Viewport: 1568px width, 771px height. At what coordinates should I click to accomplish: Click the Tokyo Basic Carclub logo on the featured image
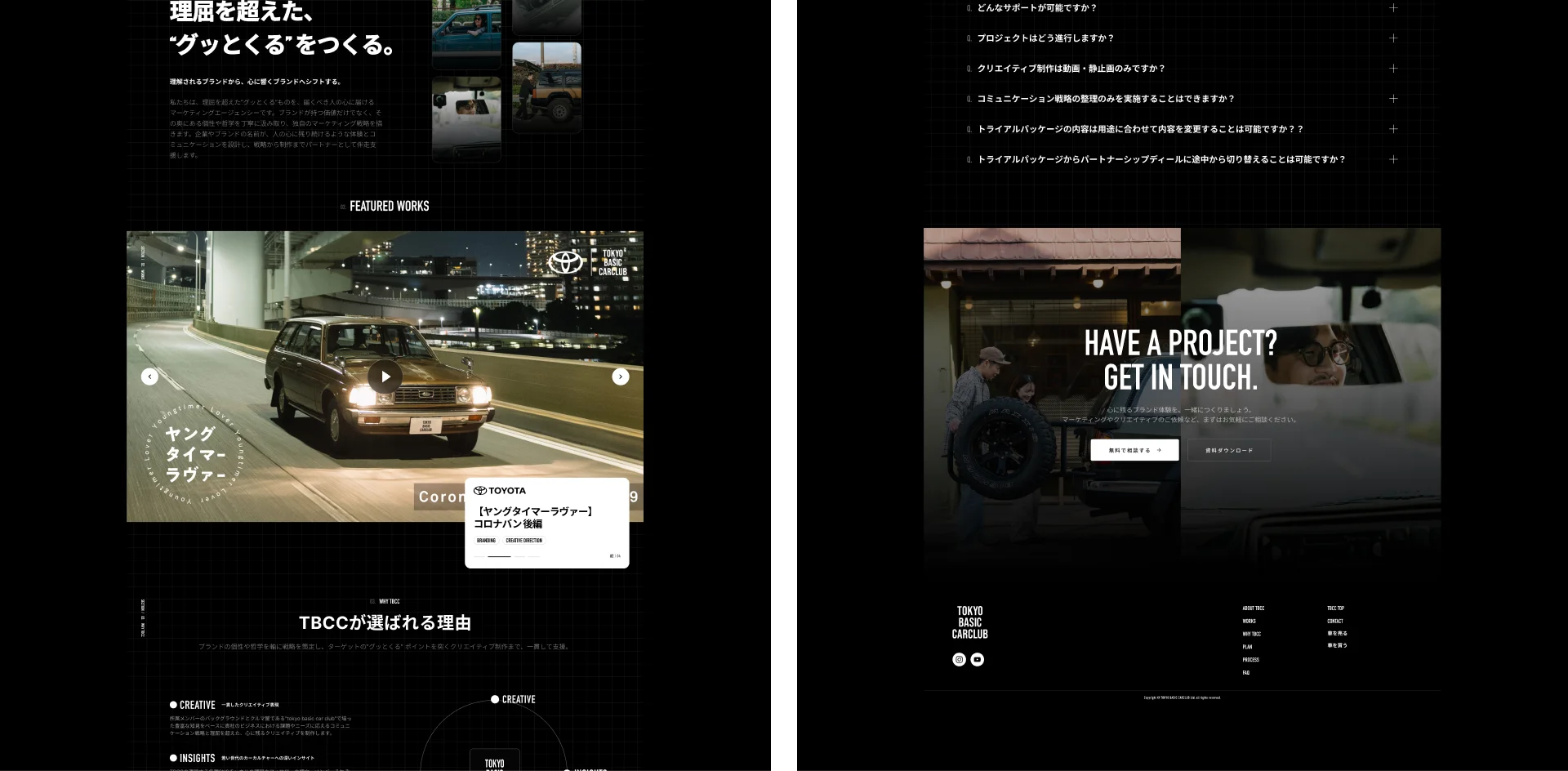[612, 262]
